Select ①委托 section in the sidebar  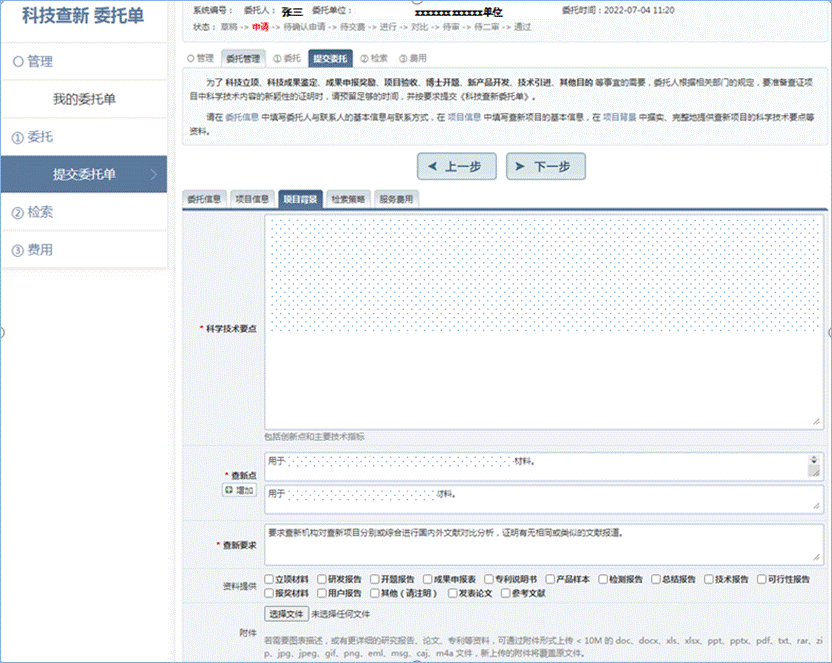click(84, 137)
